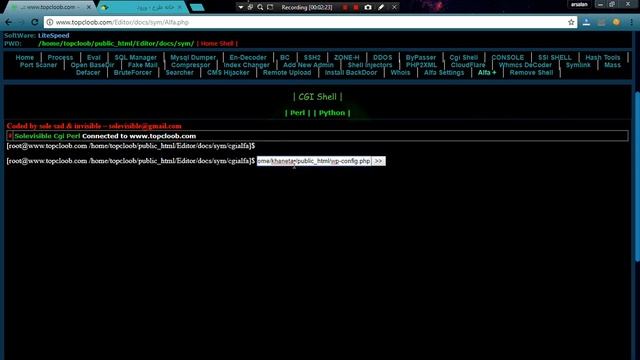Open PHP2XML
Screen dimensions: 640x360
pyautogui.click(x=421, y=65)
